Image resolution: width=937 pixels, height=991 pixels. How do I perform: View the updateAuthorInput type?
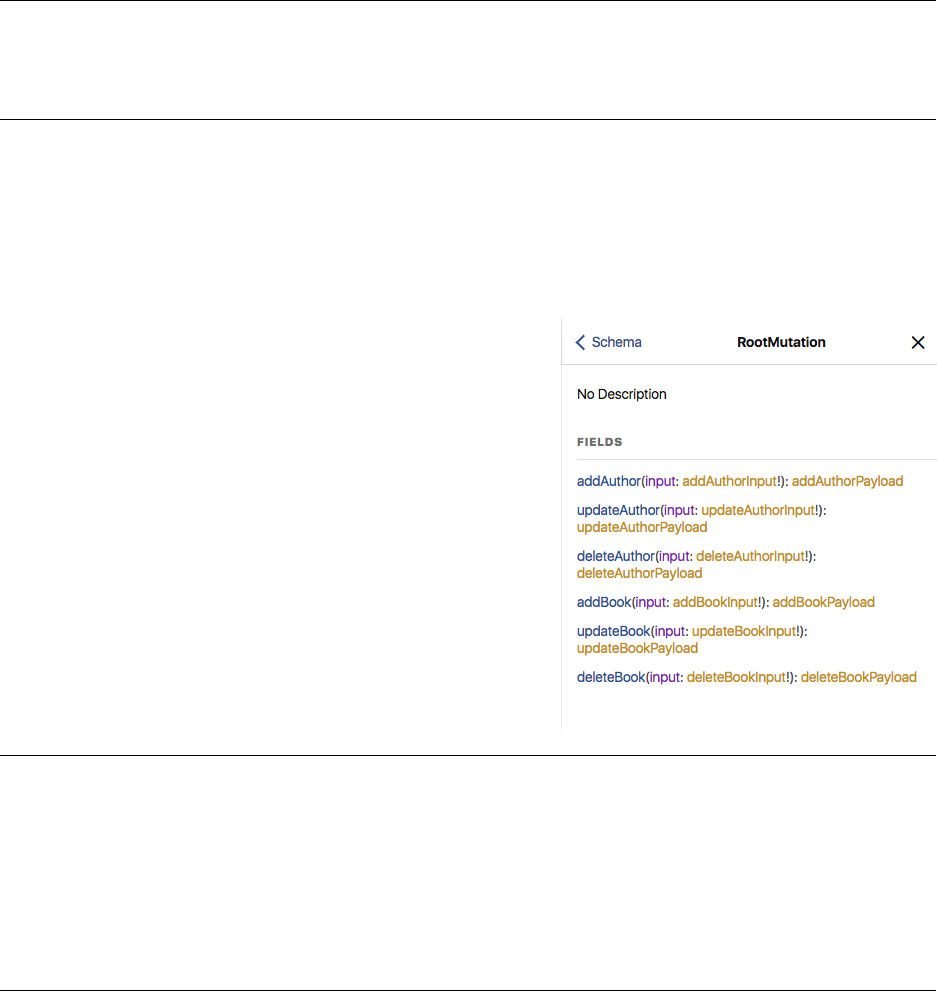[x=758, y=510]
